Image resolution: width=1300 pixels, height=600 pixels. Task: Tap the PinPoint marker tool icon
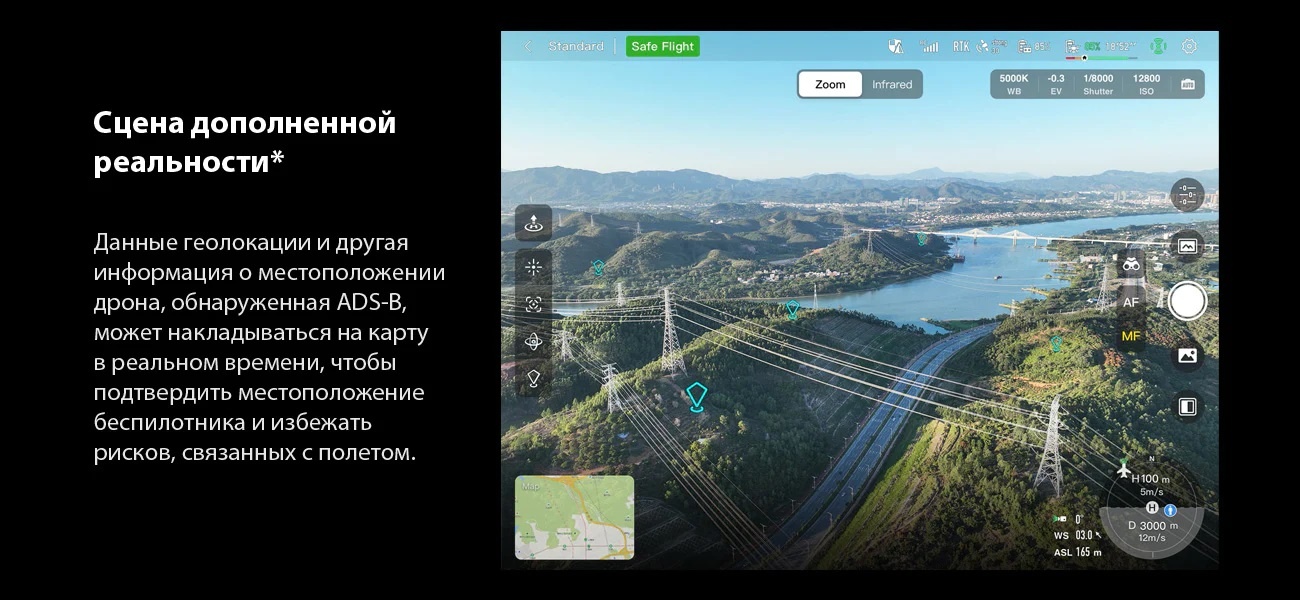click(x=533, y=378)
